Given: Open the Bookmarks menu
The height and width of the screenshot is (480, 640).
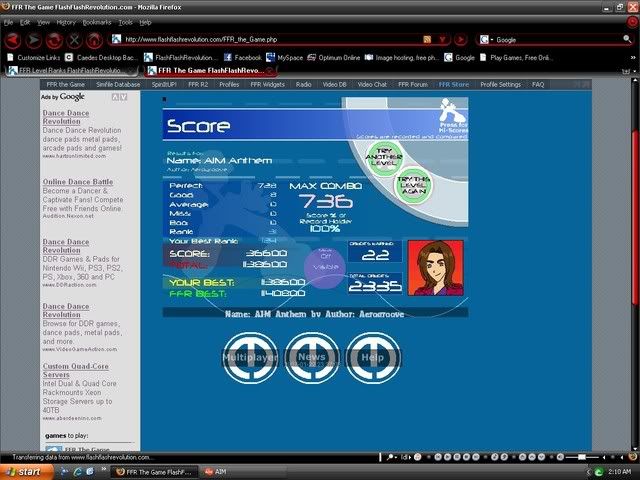Looking at the screenshot, I should click(97, 21).
